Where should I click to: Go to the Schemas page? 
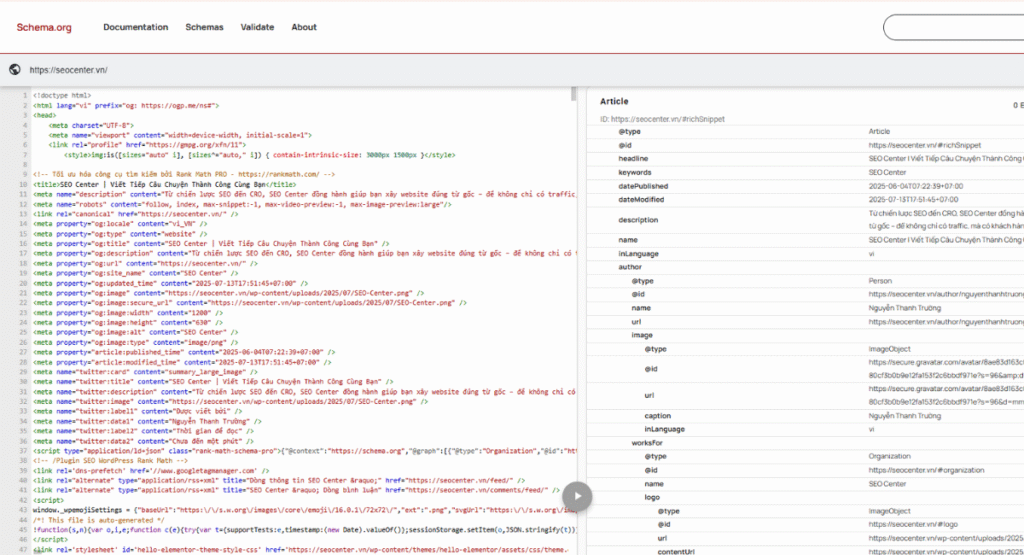click(204, 28)
